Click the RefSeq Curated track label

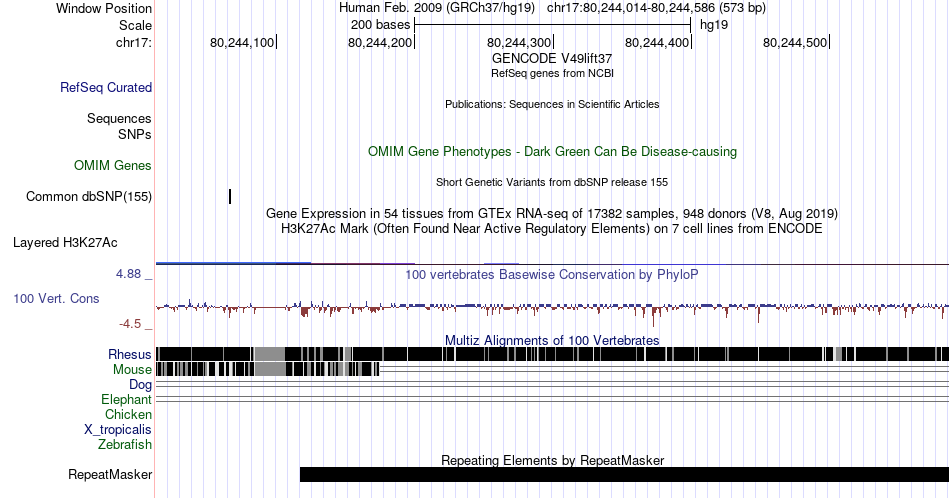coord(105,87)
